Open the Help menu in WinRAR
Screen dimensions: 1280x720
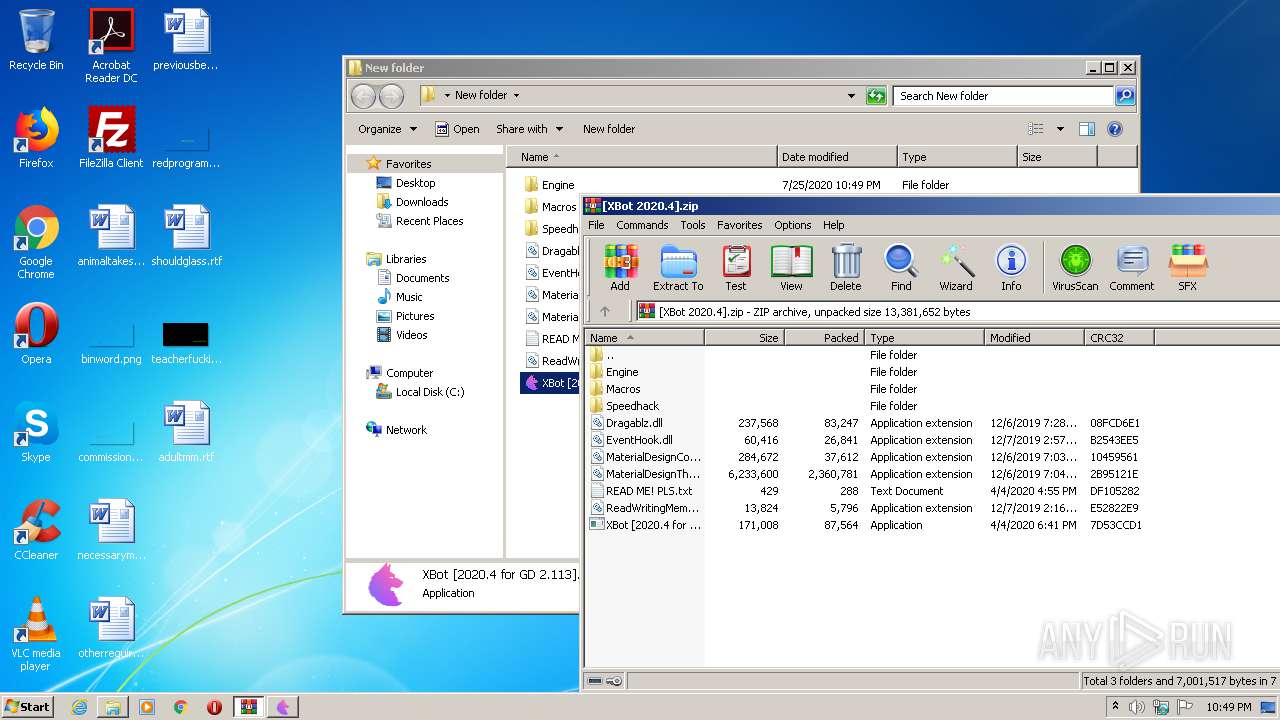[833, 225]
